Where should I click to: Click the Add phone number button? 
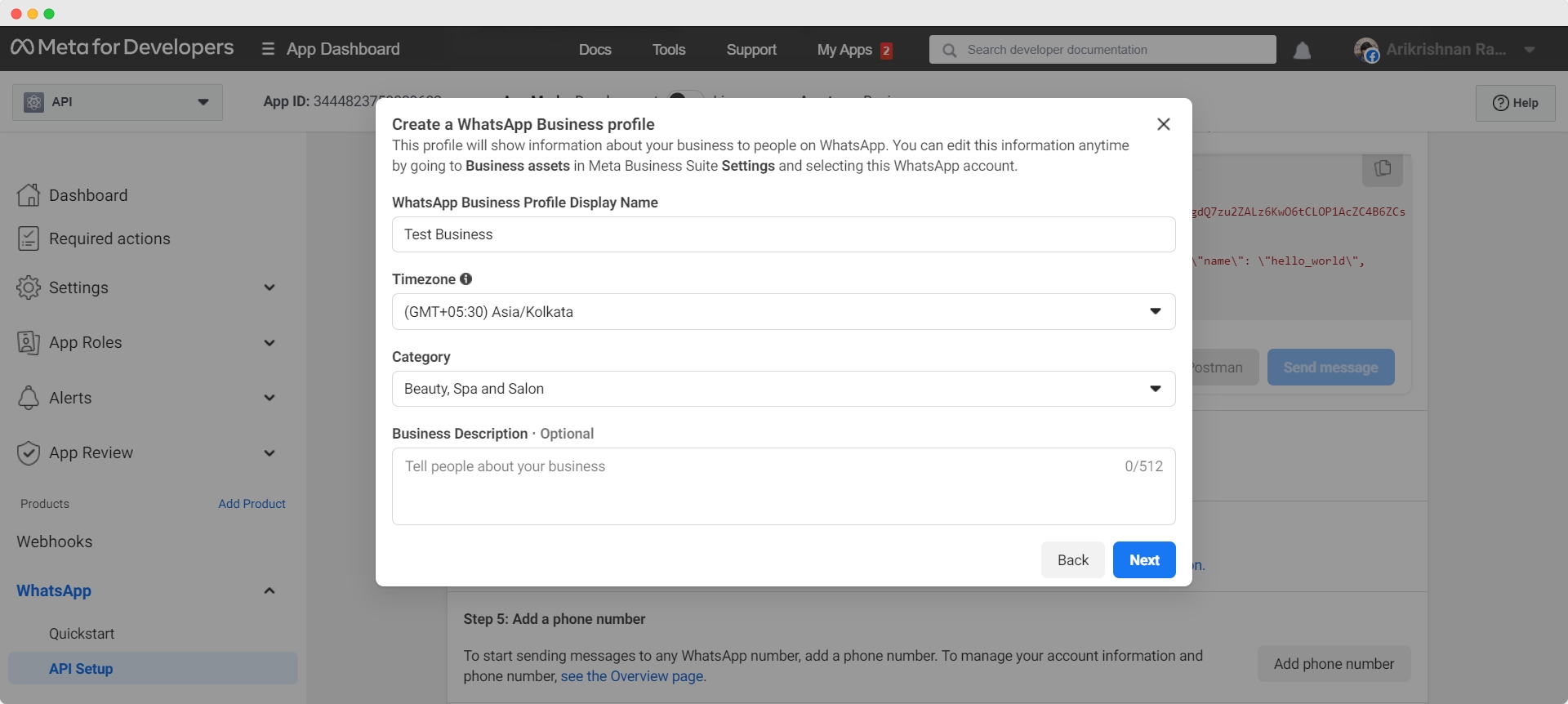(1334, 664)
